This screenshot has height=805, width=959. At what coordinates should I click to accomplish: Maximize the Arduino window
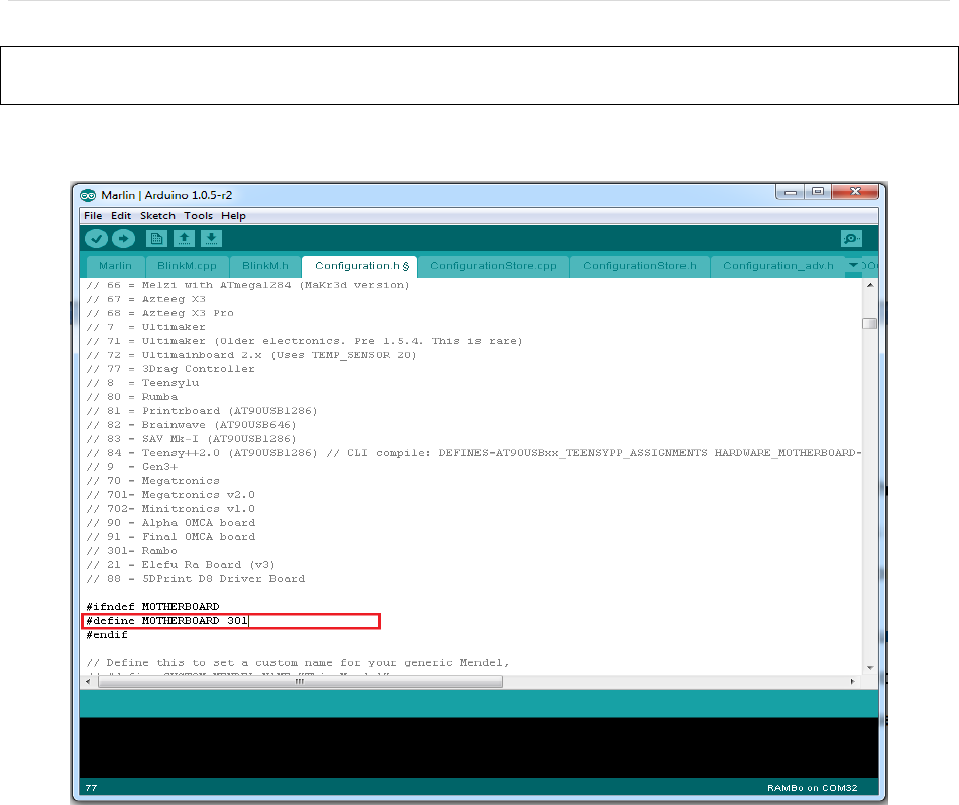818,192
